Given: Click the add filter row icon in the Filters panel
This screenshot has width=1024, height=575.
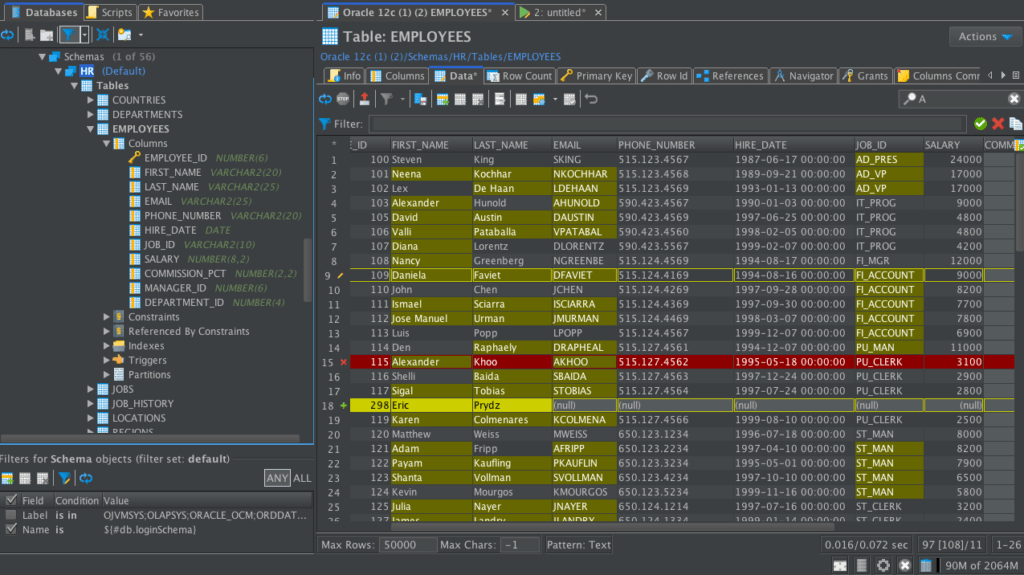Looking at the screenshot, I should (8, 478).
